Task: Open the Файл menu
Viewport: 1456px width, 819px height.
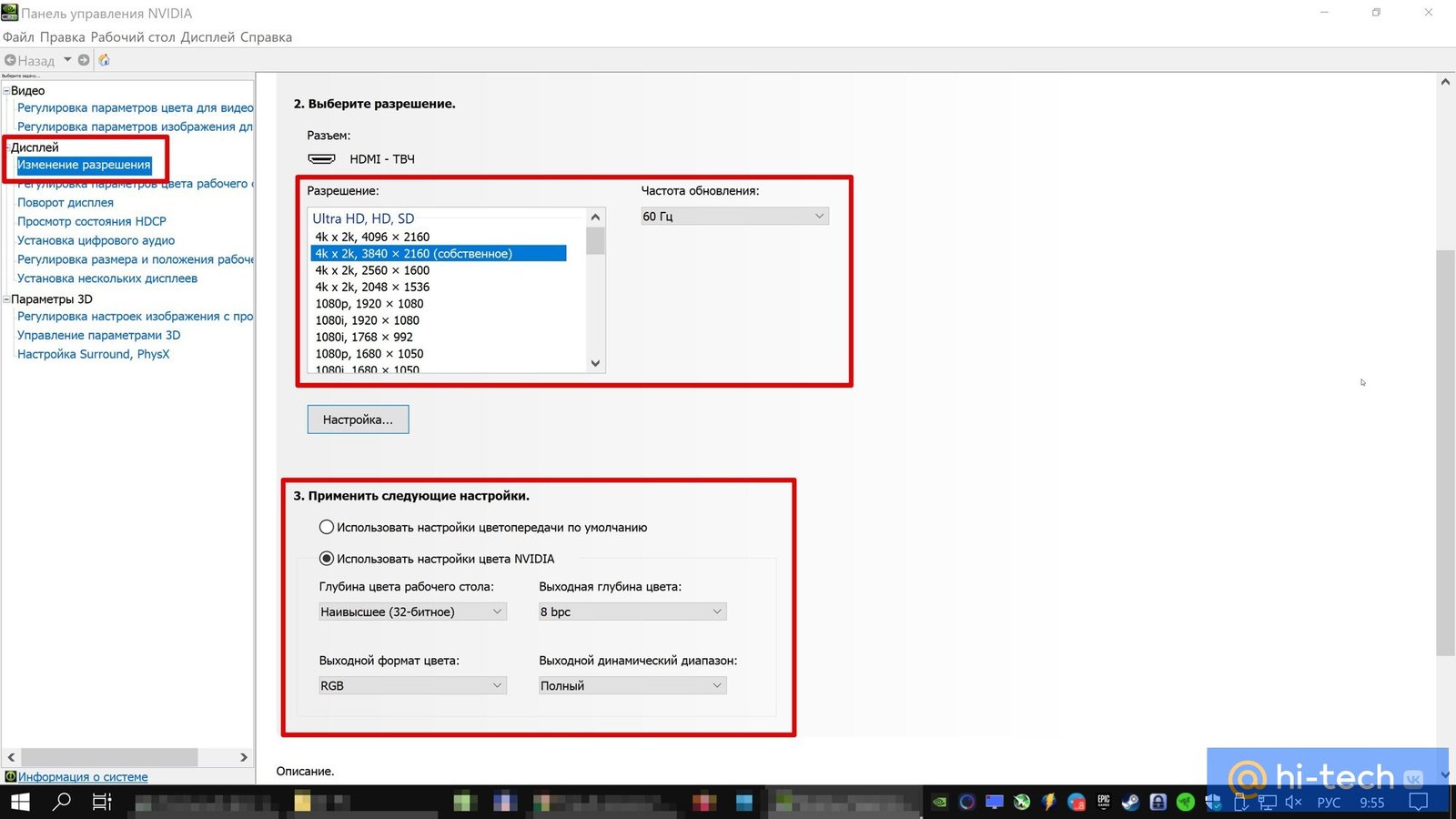Action: coord(18,37)
